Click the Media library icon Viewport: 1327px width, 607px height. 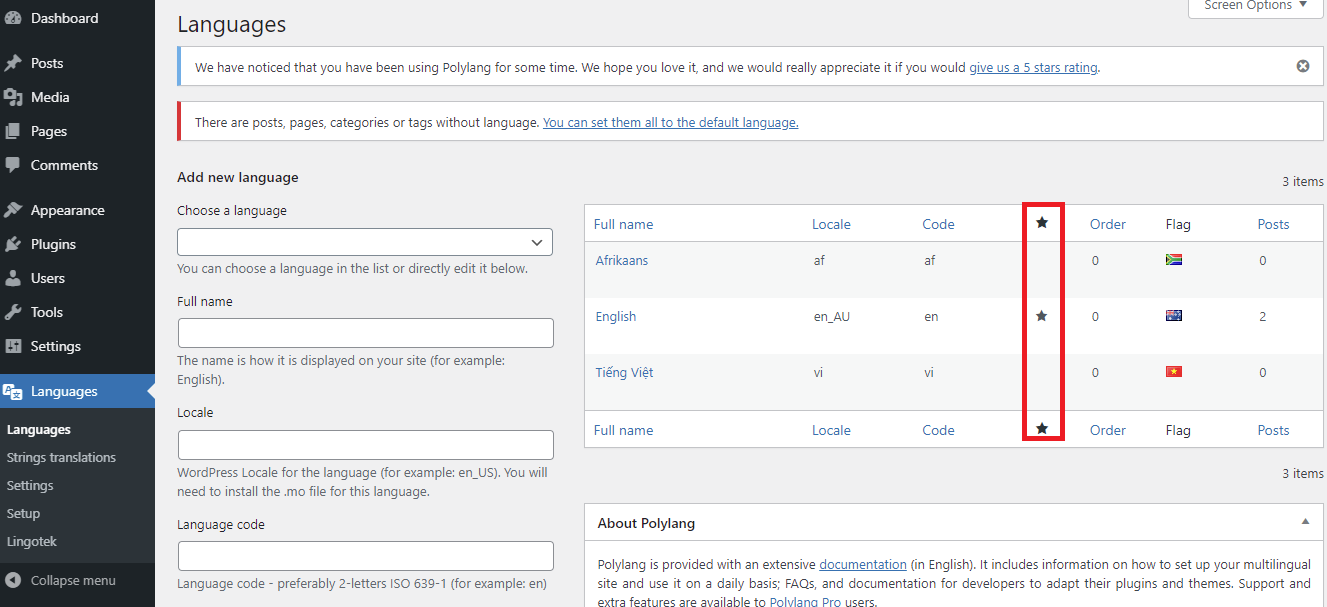point(13,97)
